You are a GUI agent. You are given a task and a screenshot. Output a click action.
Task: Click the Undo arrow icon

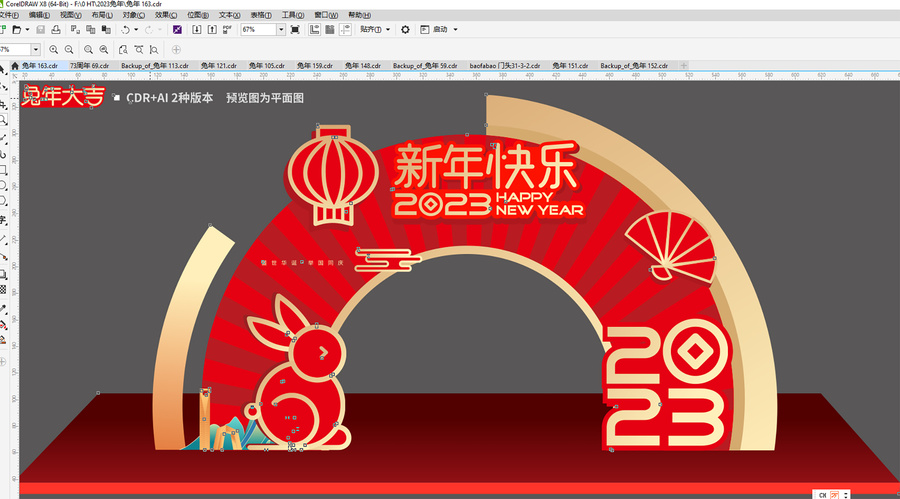pyautogui.click(x=126, y=29)
